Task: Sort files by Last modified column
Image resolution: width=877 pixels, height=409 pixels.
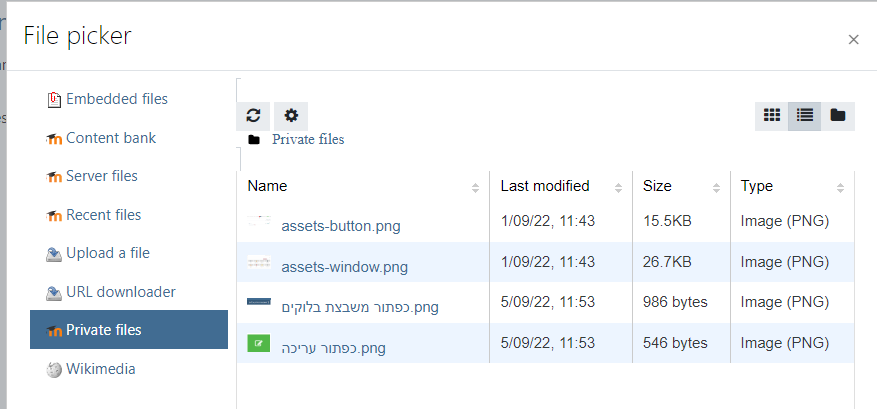Action: pos(544,186)
